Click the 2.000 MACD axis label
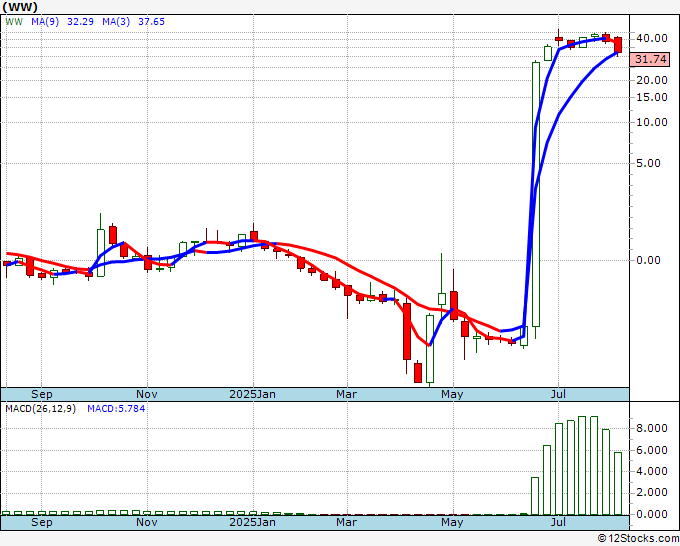The width and height of the screenshot is (680, 546). pyautogui.click(x=651, y=492)
